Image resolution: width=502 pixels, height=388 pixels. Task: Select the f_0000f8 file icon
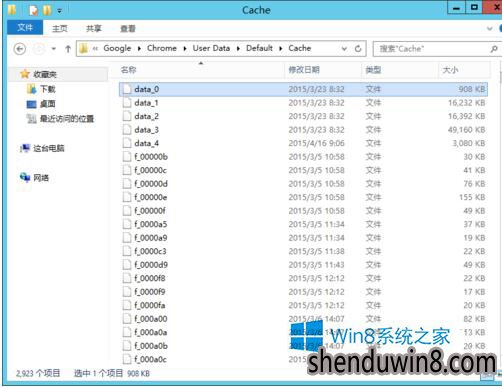[127, 278]
